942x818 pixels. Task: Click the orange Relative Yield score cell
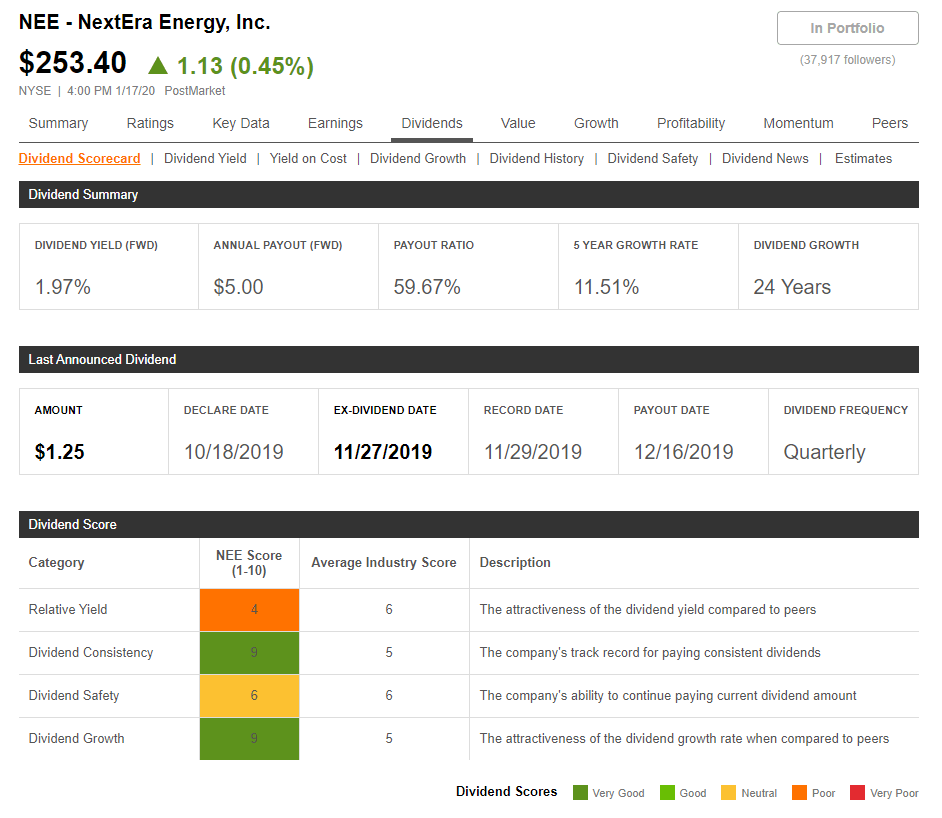[249, 609]
